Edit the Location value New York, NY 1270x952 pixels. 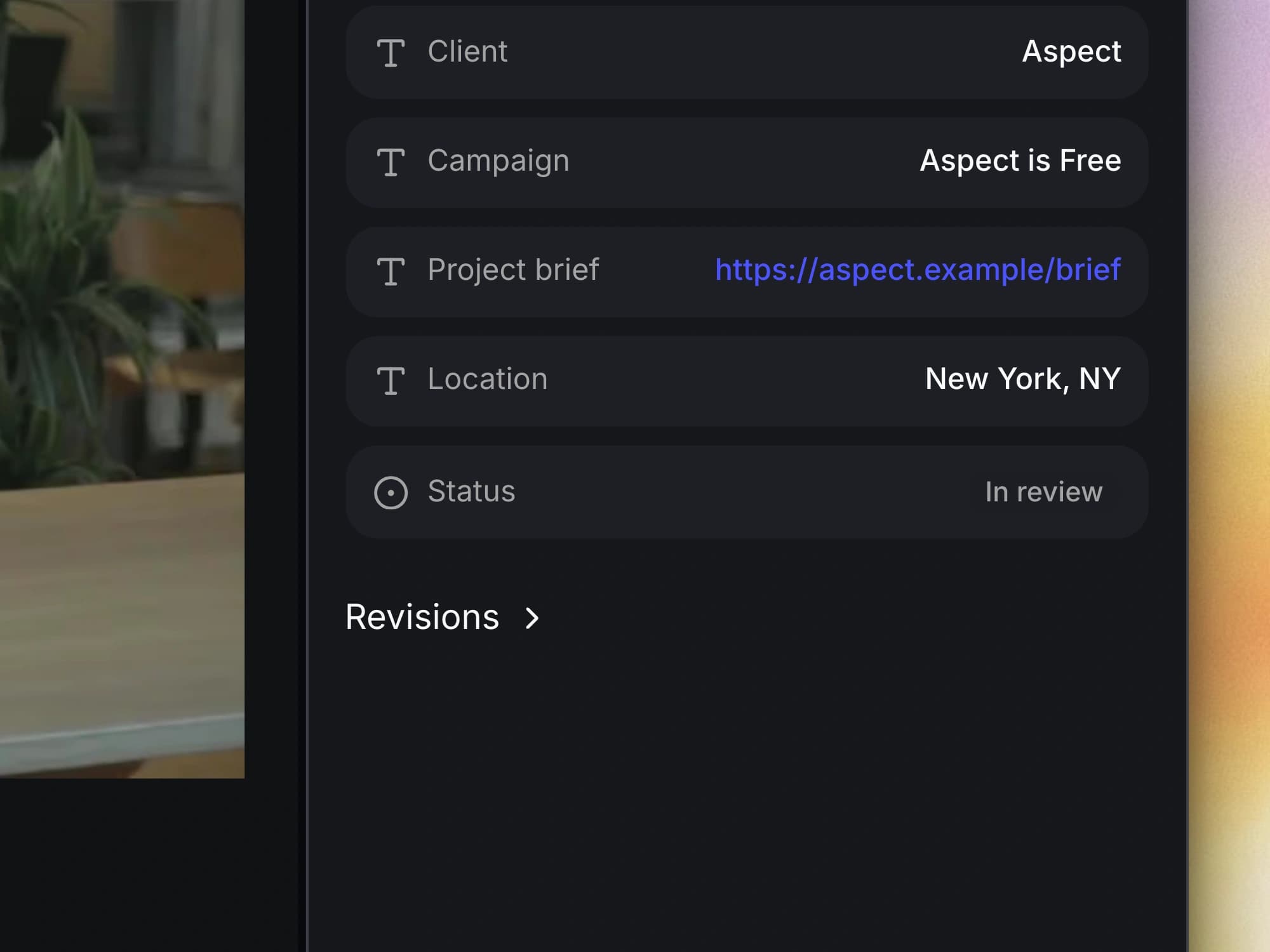tap(1023, 379)
